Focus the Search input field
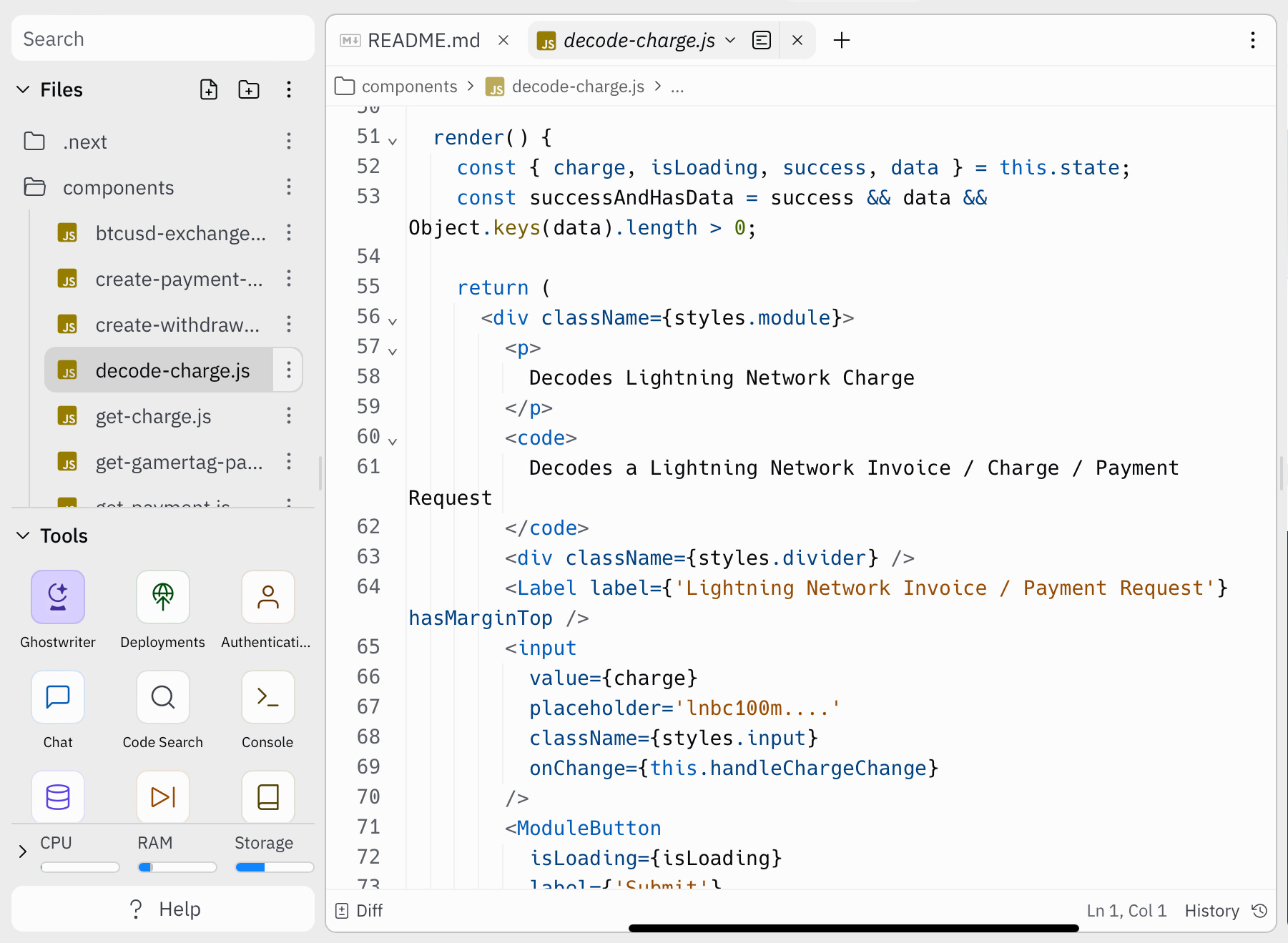 tap(163, 39)
